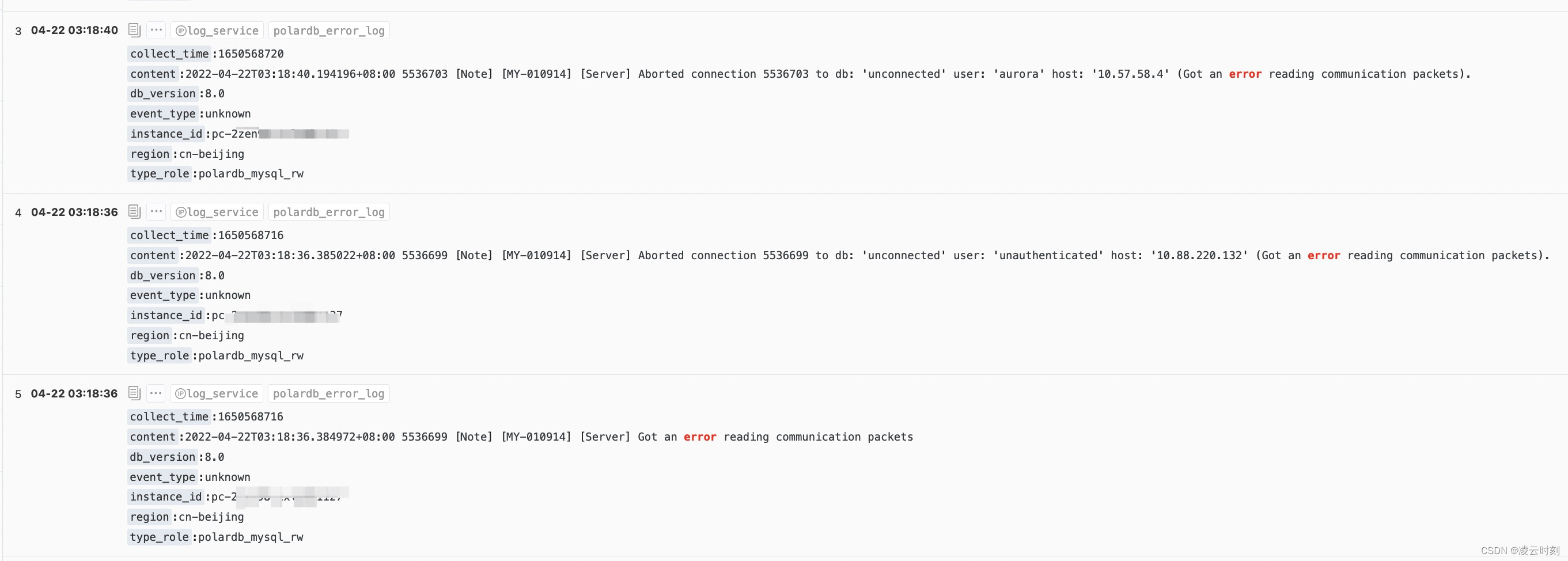Click content field name in entry 4
1568x561 pixels.
(153, 255)
